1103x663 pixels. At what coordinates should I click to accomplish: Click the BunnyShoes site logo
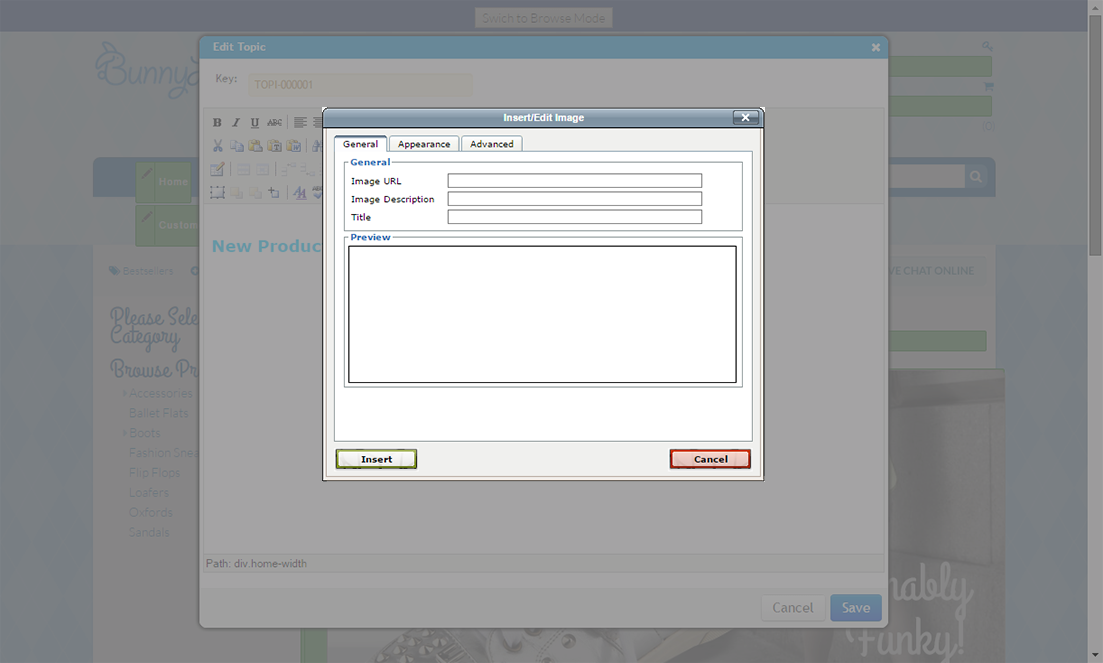(147, 70)
